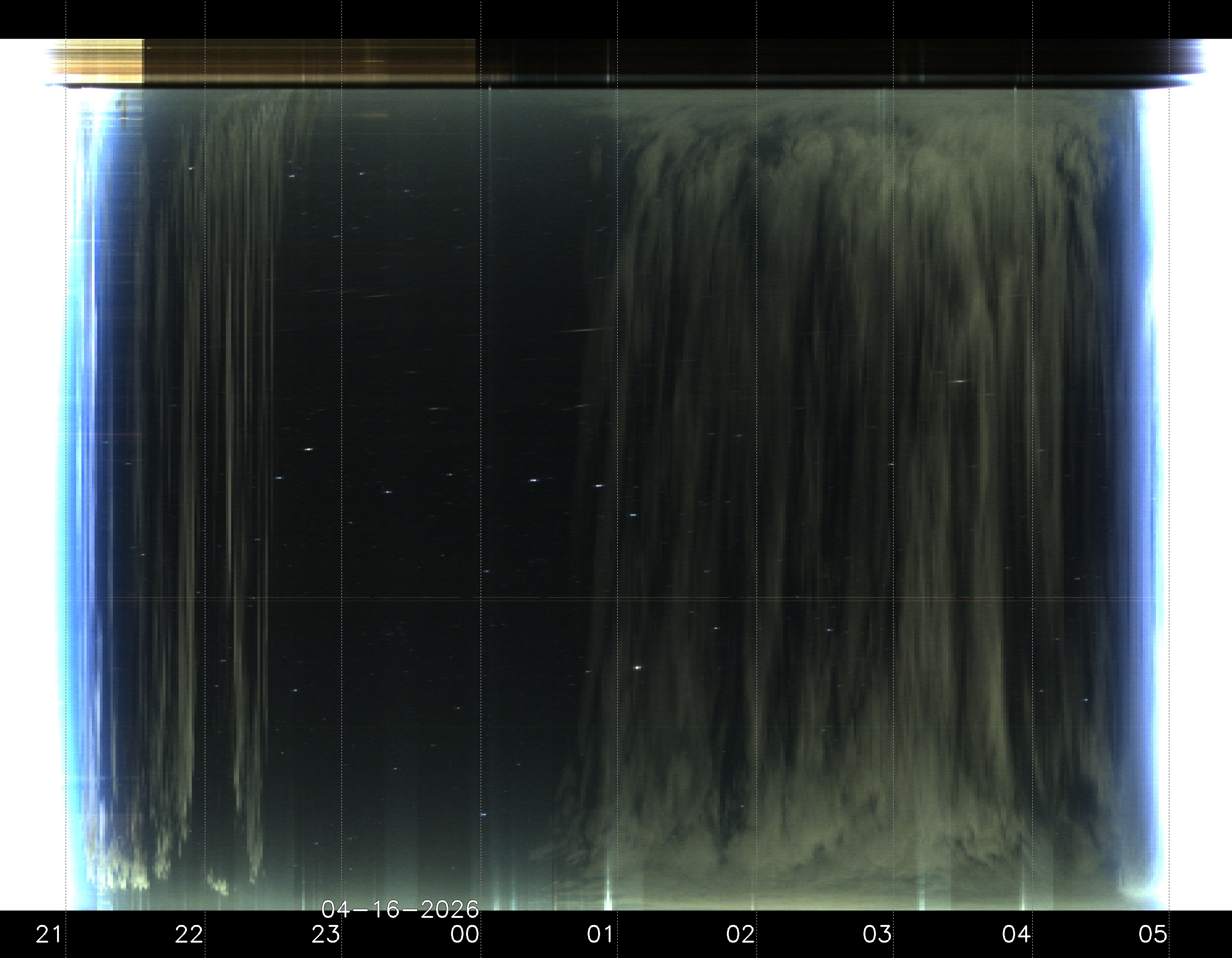The width and height of the screenshot is (1232, 958).
Task: Click the bright star between 00 and 01
Action: [x=534, y=480]
